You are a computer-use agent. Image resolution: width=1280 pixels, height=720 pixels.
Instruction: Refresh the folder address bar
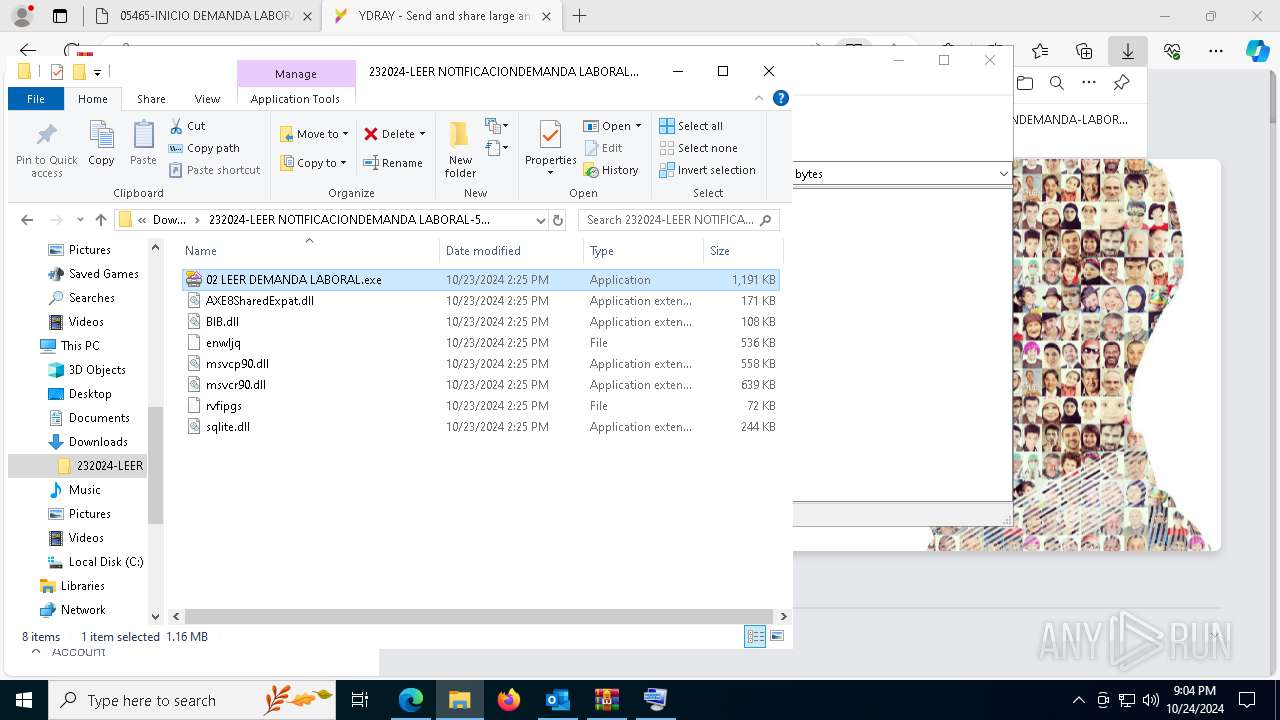coord(558,220)
